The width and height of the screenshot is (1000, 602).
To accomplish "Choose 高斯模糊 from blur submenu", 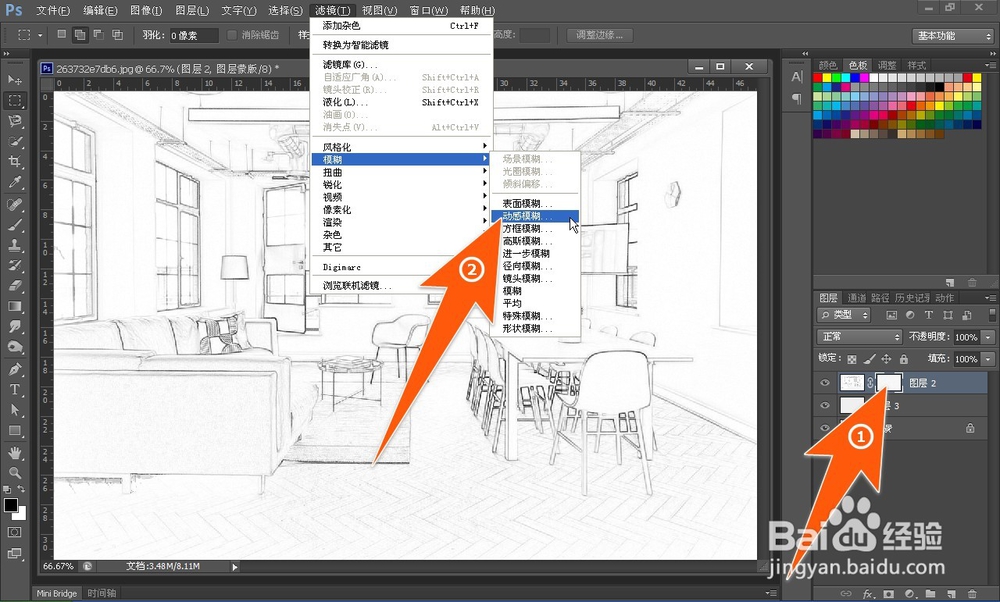I will click(535, 240).
